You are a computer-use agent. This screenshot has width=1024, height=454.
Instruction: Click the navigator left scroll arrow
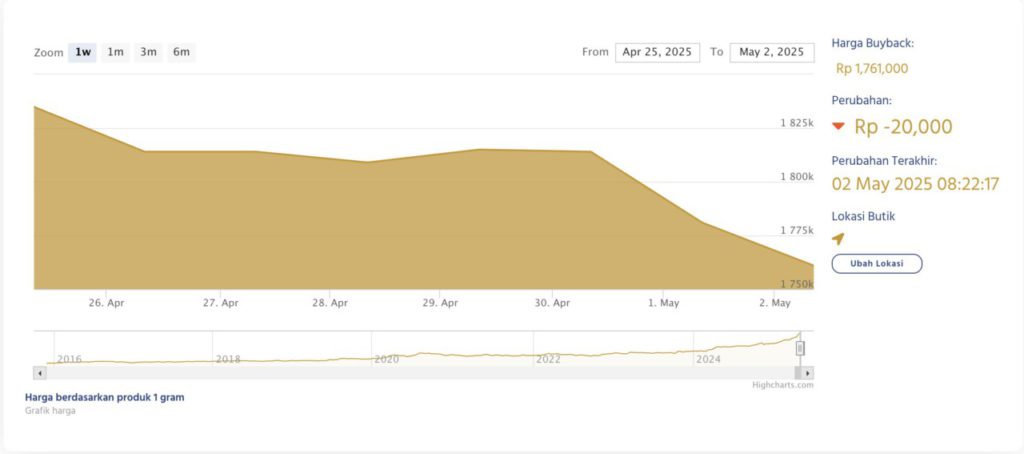click(x=39, y=373)
